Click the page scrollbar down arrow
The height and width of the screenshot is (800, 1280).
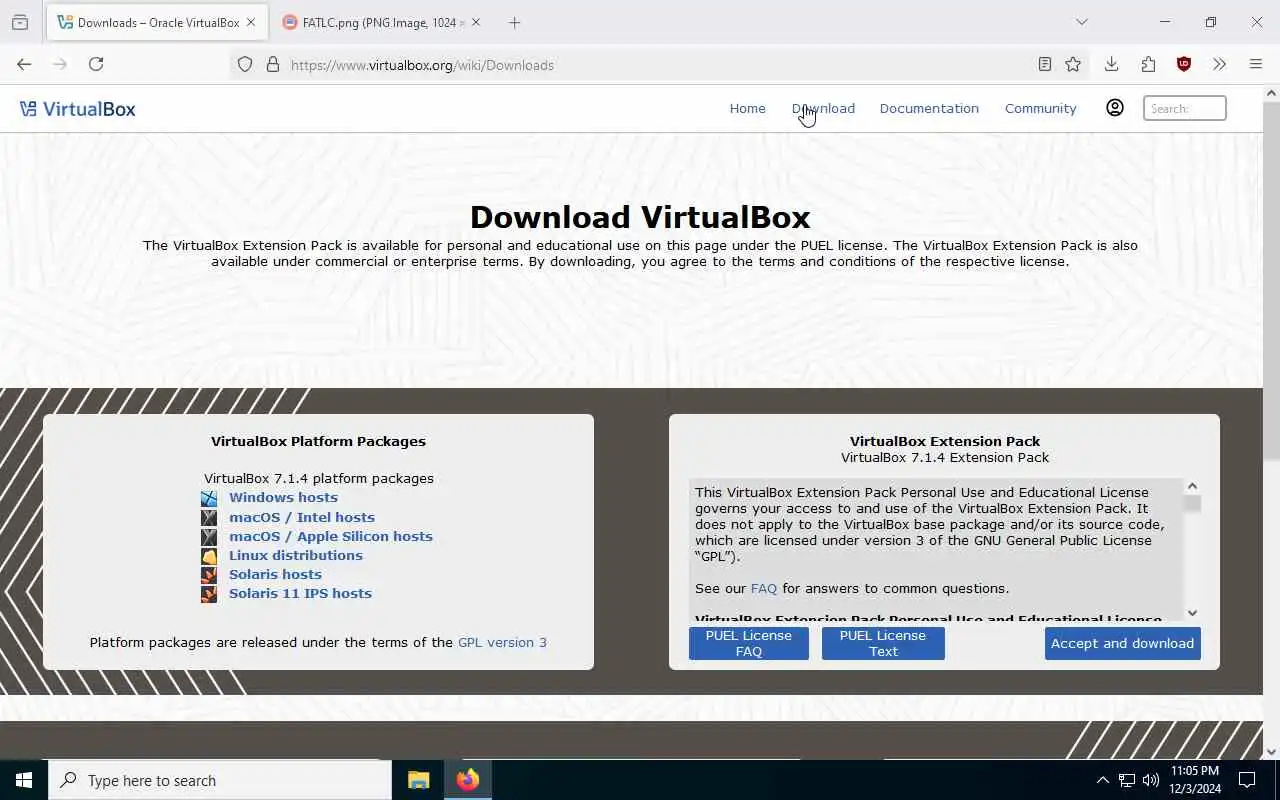pyautogui.click(x=1271, y=752)
